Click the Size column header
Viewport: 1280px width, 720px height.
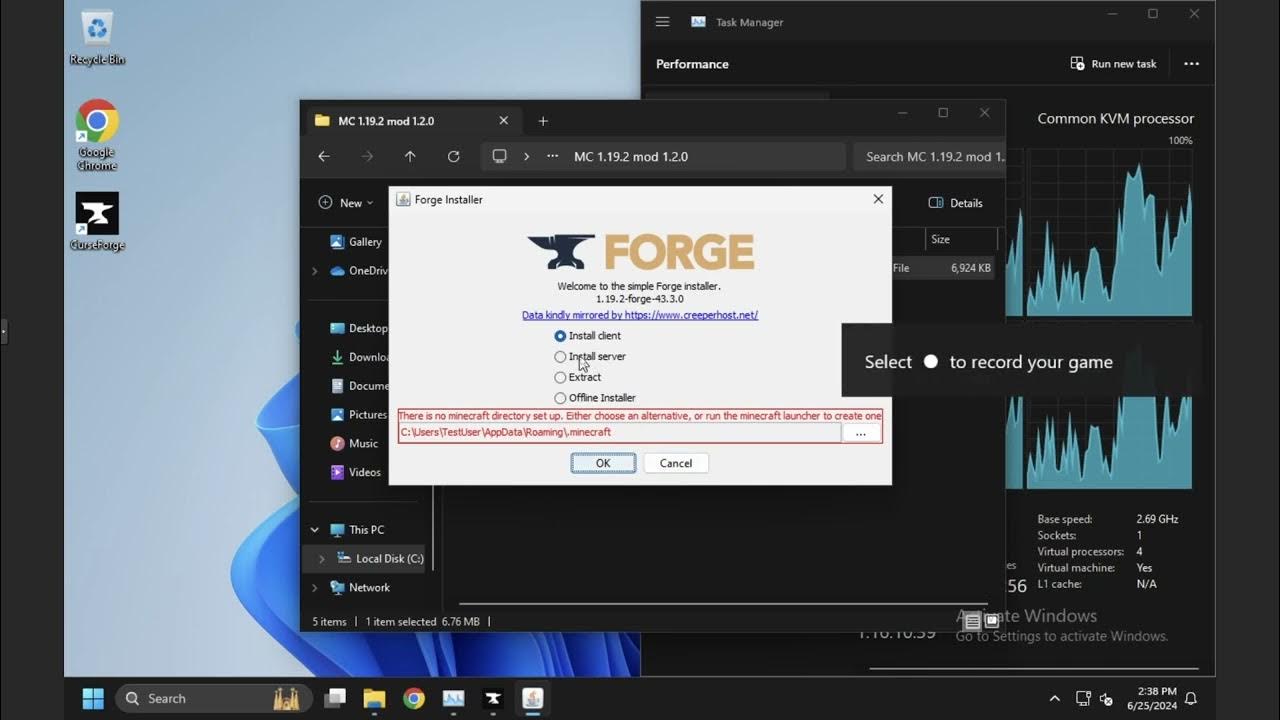pos(940,239)
